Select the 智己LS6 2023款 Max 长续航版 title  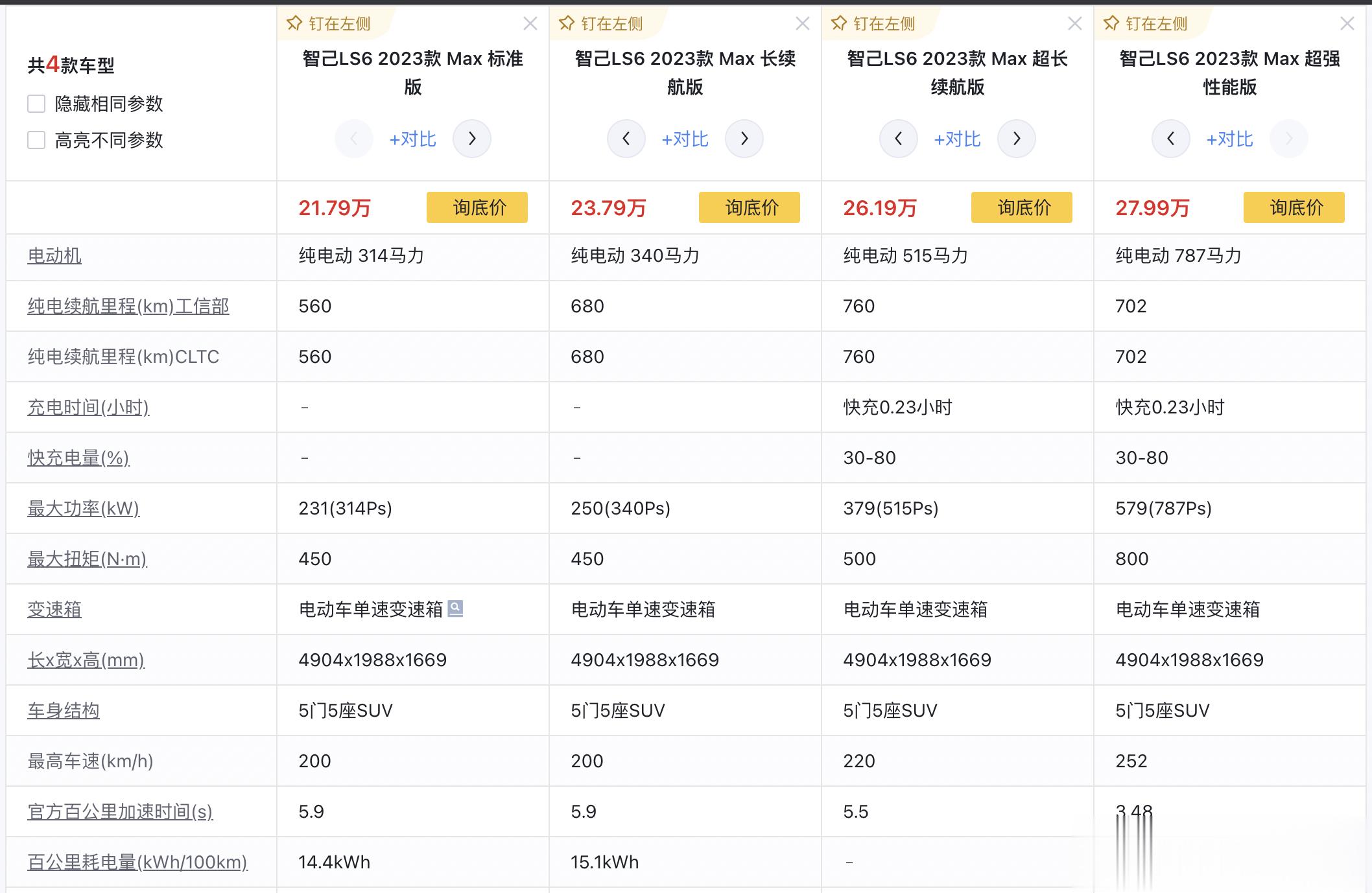tap(685, 73)
